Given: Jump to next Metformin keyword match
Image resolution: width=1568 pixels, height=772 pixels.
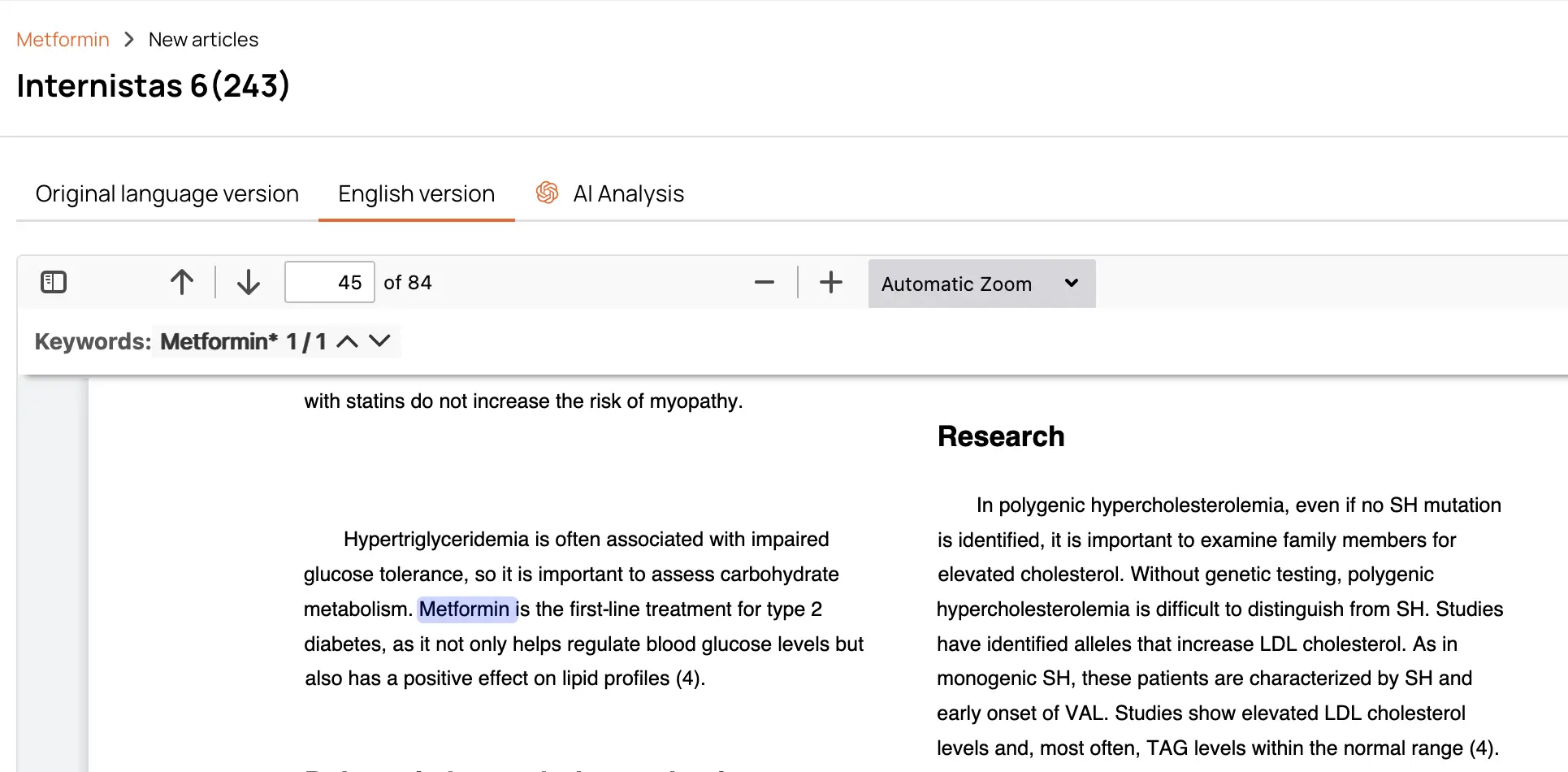Looking at the screenshot, I should 379,341.
